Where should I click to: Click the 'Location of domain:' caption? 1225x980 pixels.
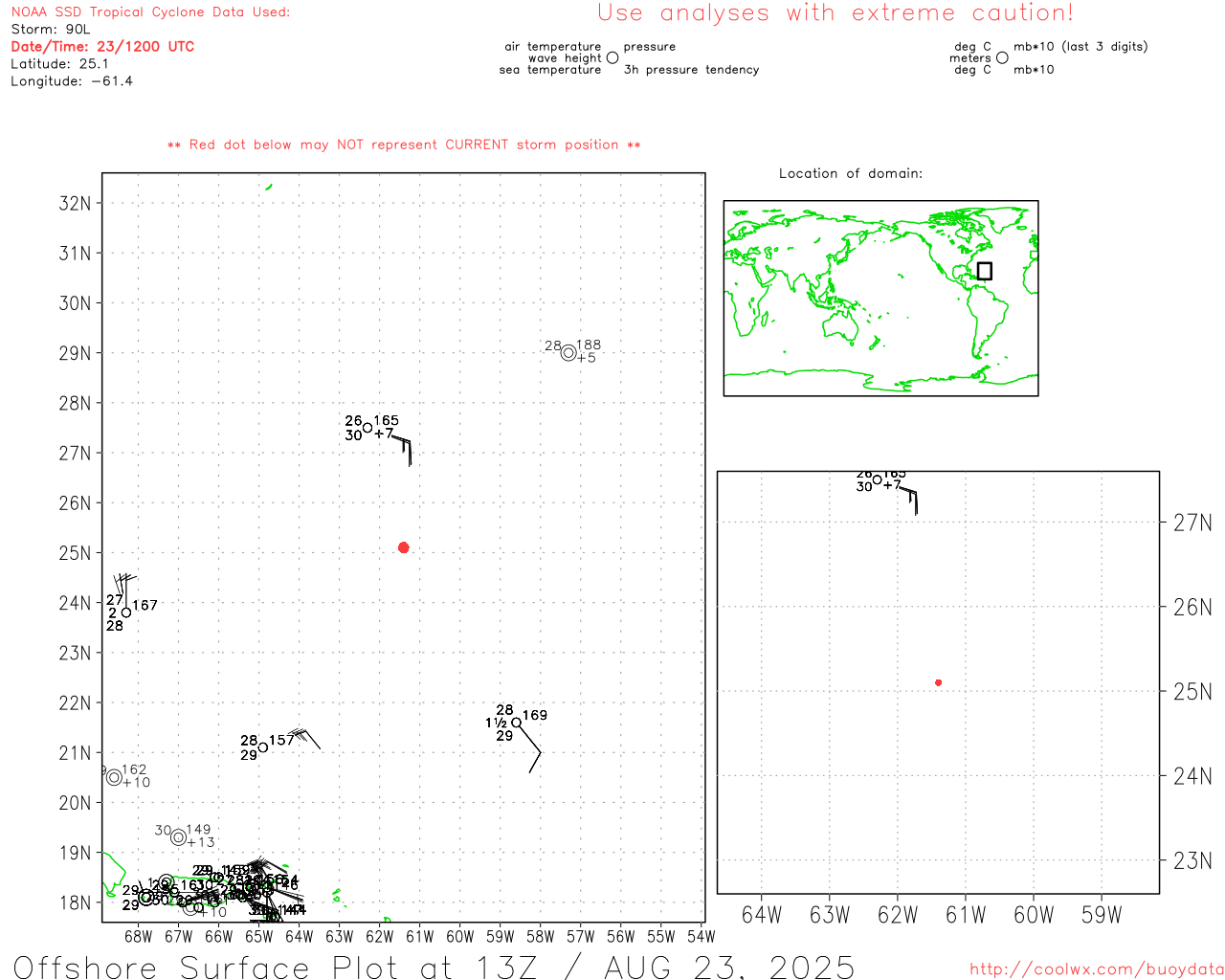coord(851,173)
